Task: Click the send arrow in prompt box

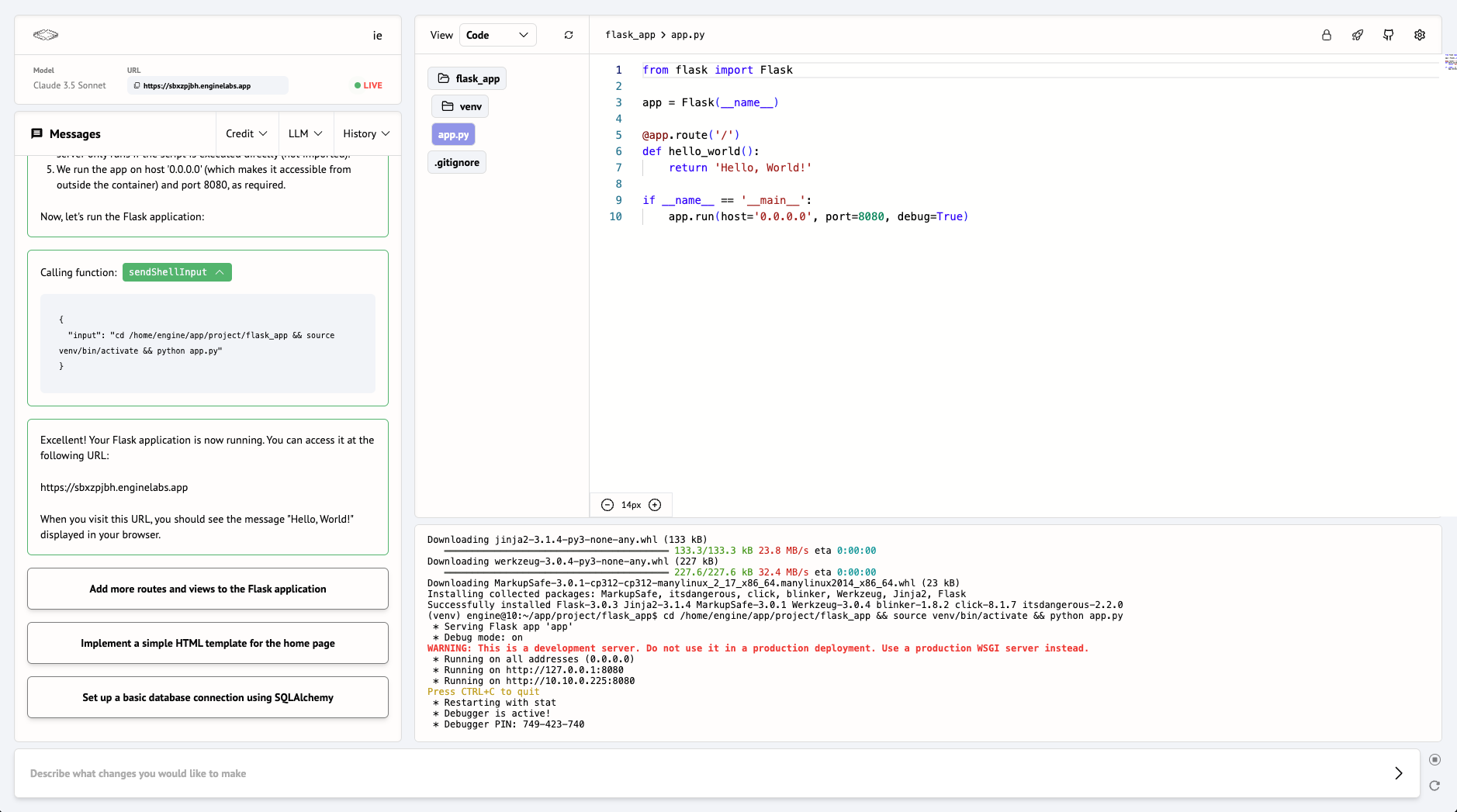Action: [1398, 773]
